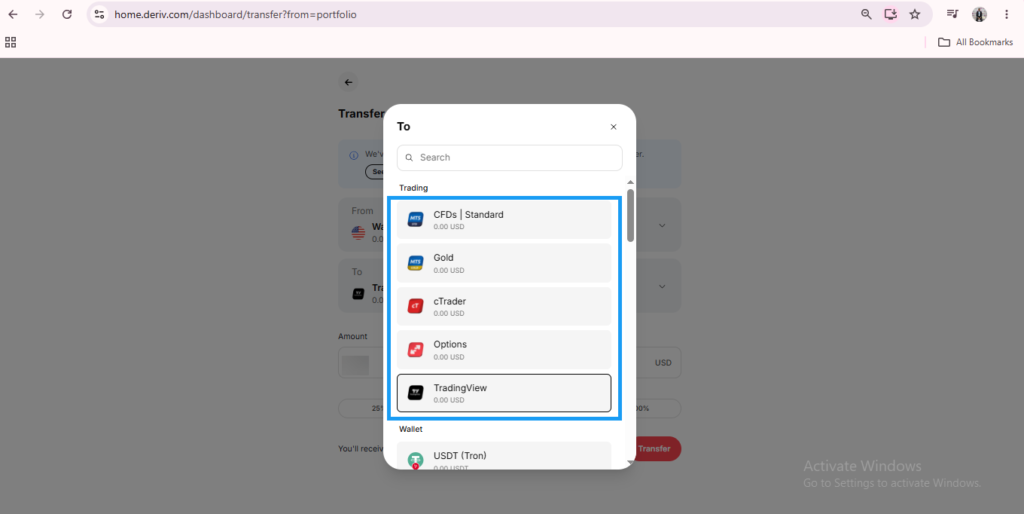Click the Gold MT5 icon

tap(415, 263)
